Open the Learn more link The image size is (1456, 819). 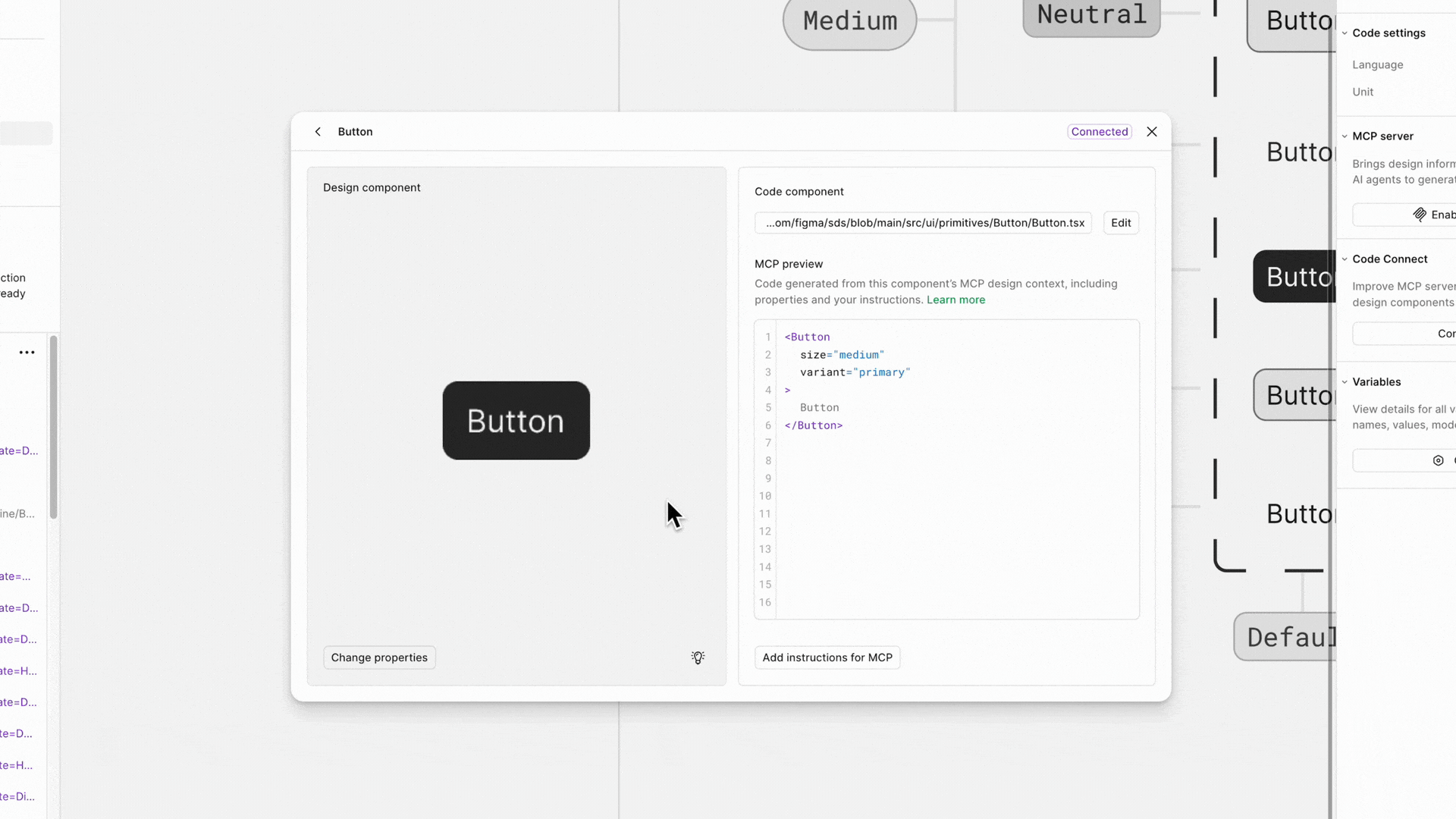click(955, 300)
